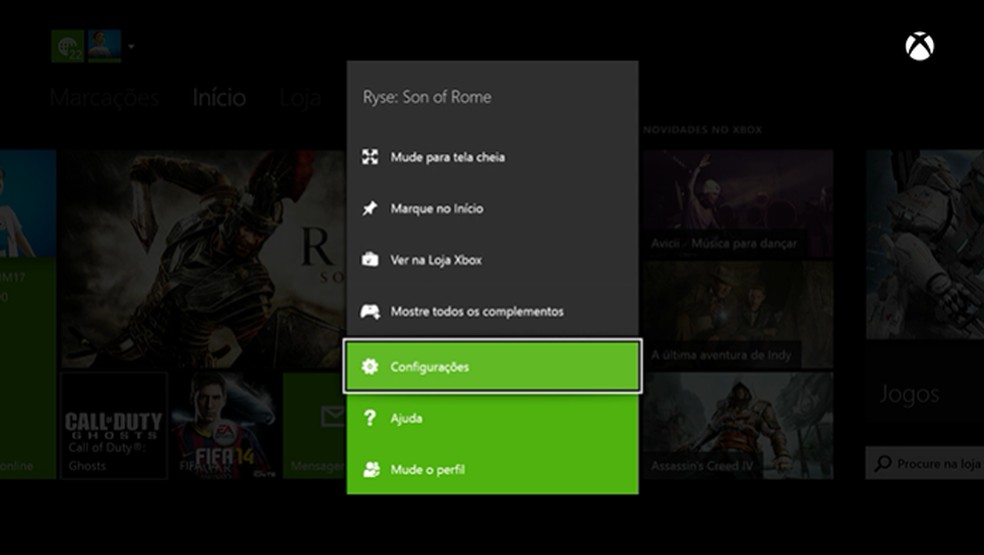This screenshot has width=984, height=555.
Task: Select Ver na Loja Xbox
Action: (x=493, y=260)
